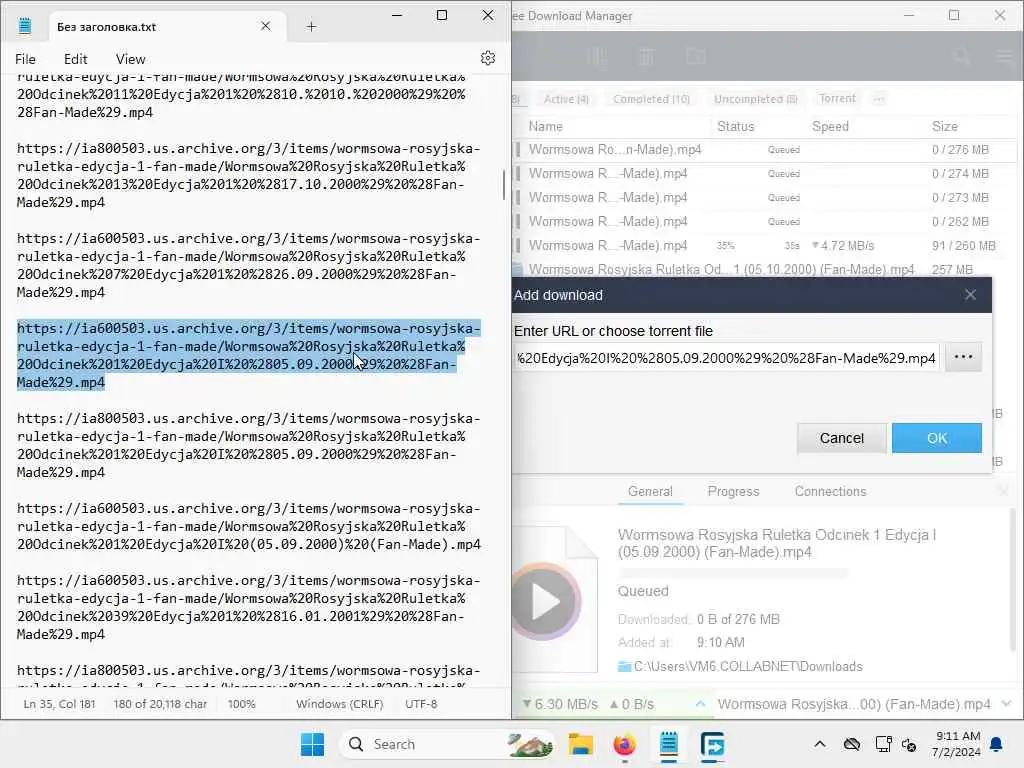Confirm the download with OK

click(936, 438)
